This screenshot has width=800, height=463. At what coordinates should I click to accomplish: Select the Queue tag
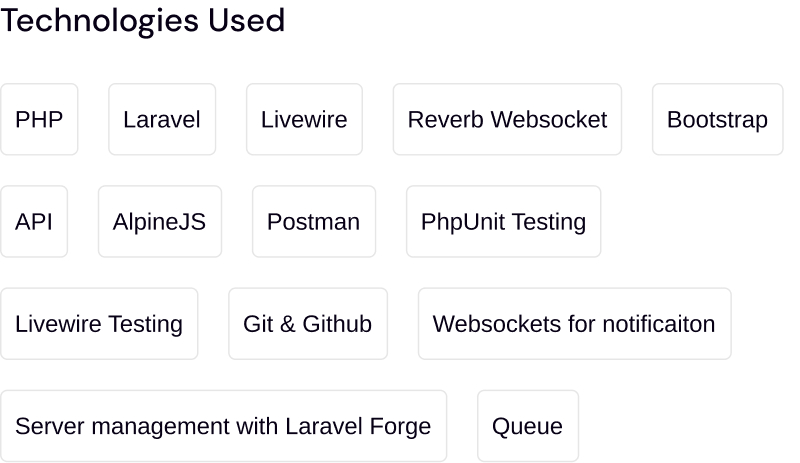point(527,426)
